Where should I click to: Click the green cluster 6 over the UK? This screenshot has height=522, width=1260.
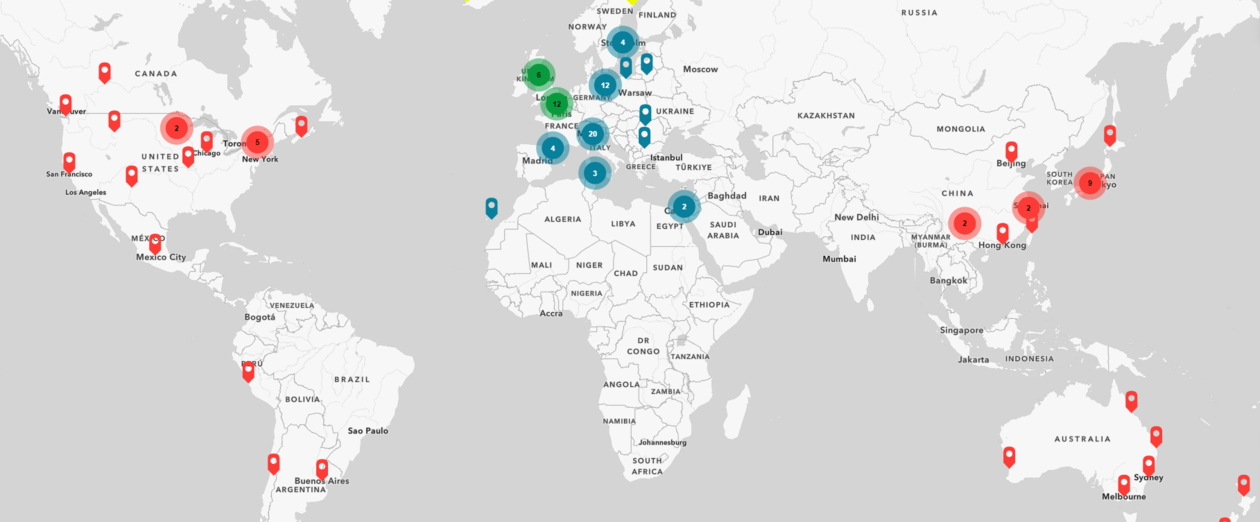coord(538,74)
